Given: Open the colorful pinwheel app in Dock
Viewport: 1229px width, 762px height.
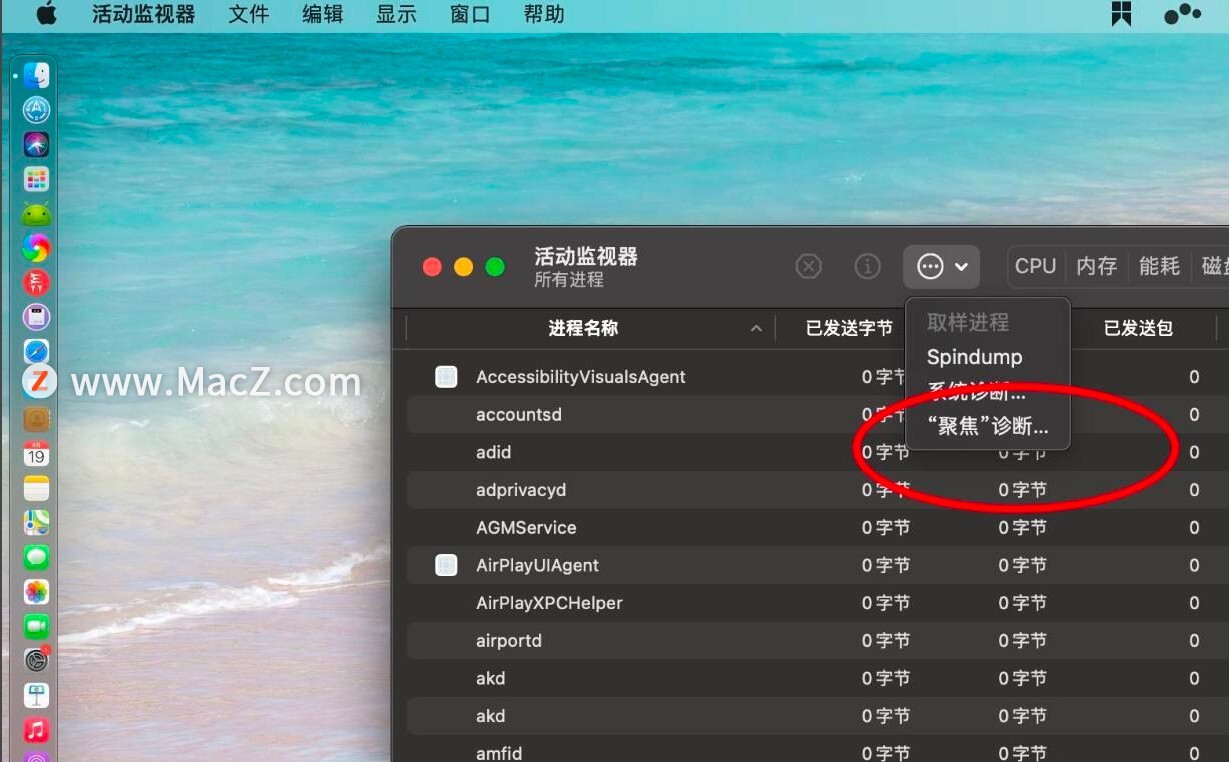Looking at the screenshot, I should (x=37, y=247).
